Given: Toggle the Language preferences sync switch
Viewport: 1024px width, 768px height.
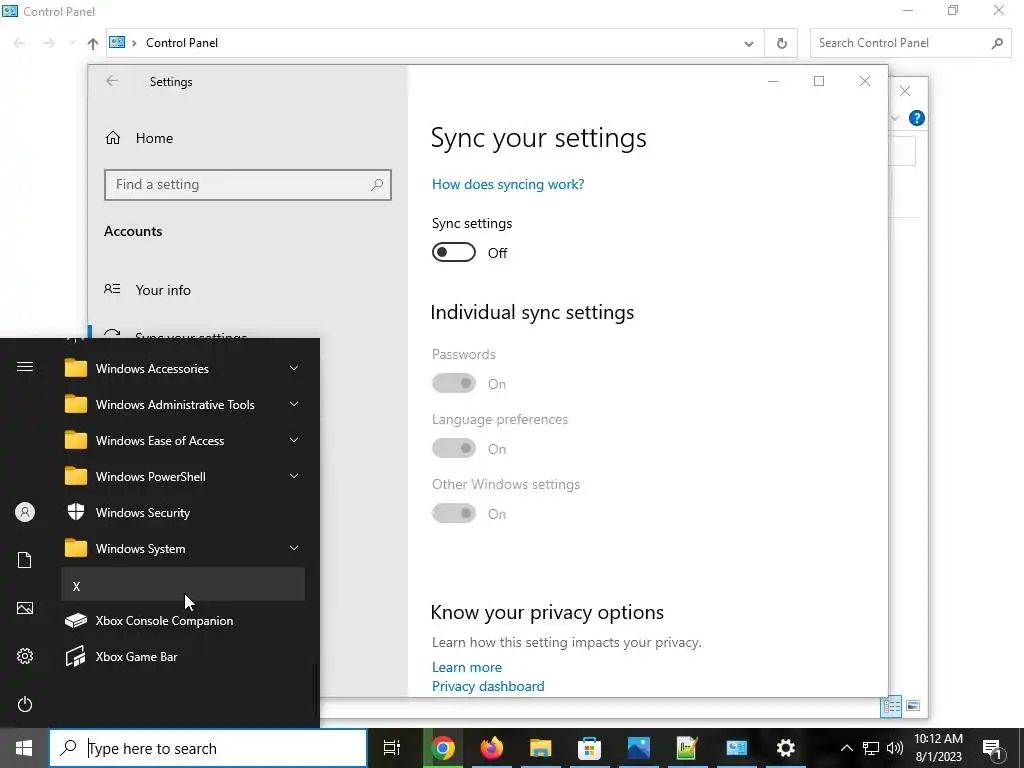Looking at the screenshot, I should pos(454,449).
